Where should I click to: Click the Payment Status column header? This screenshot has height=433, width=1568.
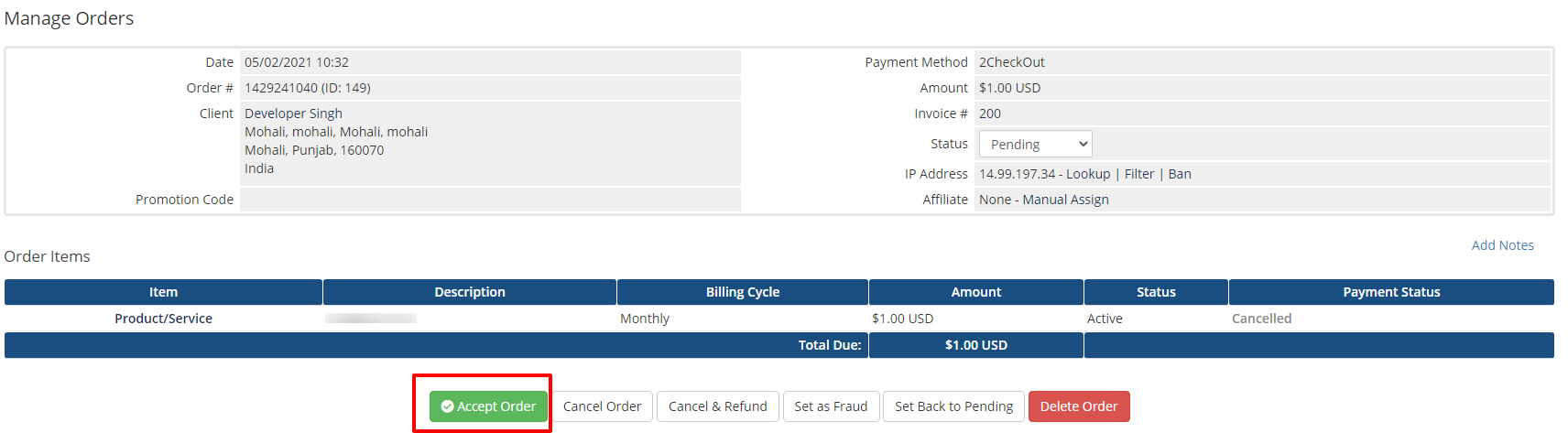click(x=1390, y=292)
